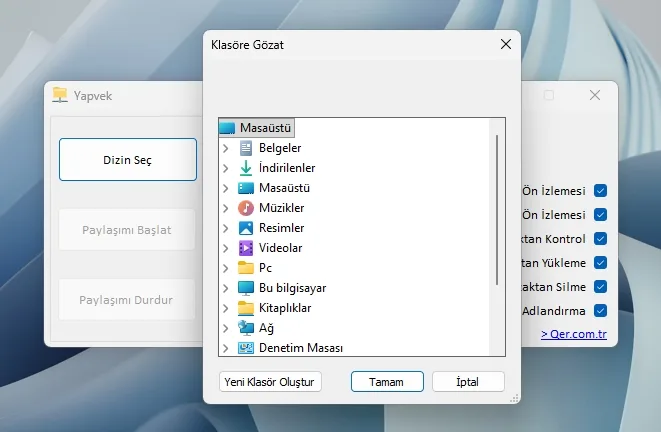Select the Müzikler music note icon

[x=246, y=208]
